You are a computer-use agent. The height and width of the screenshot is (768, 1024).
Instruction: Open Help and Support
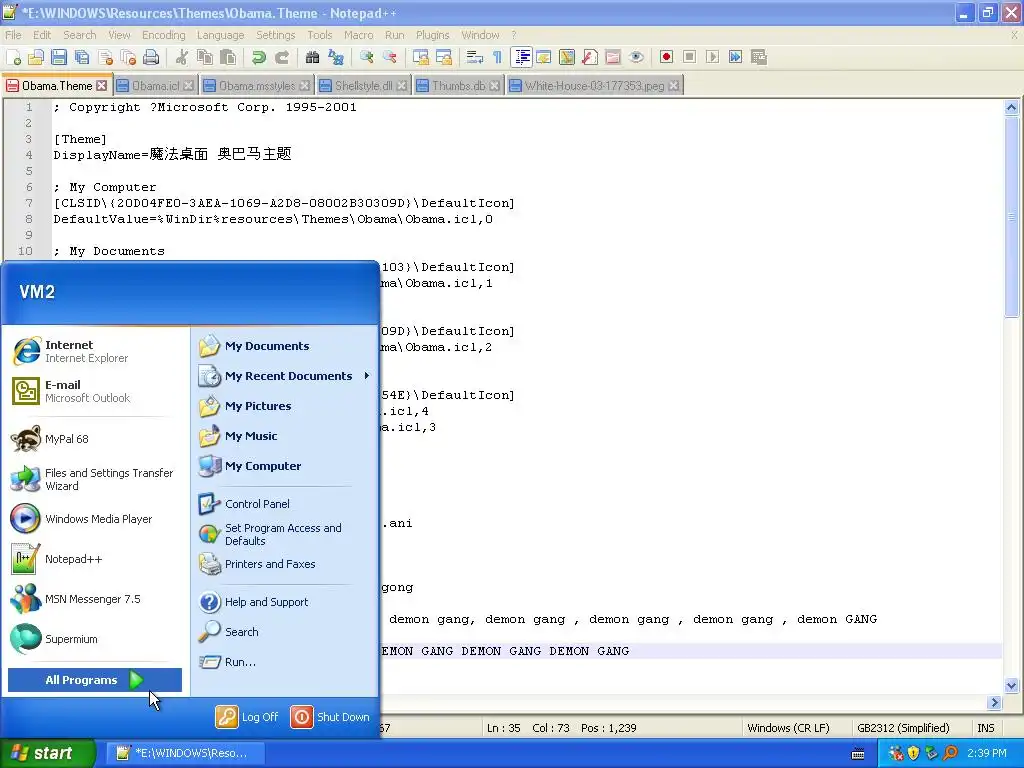click(x=285, y=602)
